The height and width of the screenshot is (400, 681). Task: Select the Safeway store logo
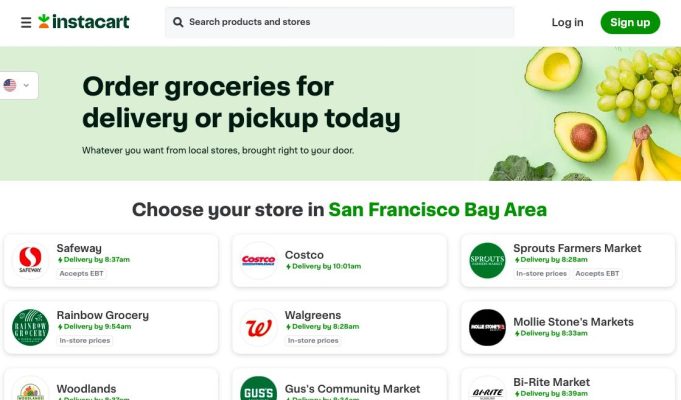click(30, 260)
